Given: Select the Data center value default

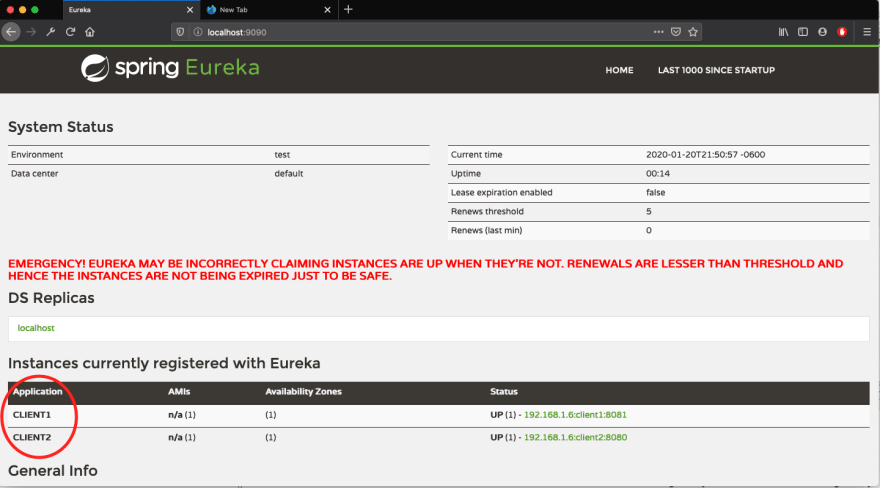Looking at the screenshot, I should (288, 174).
